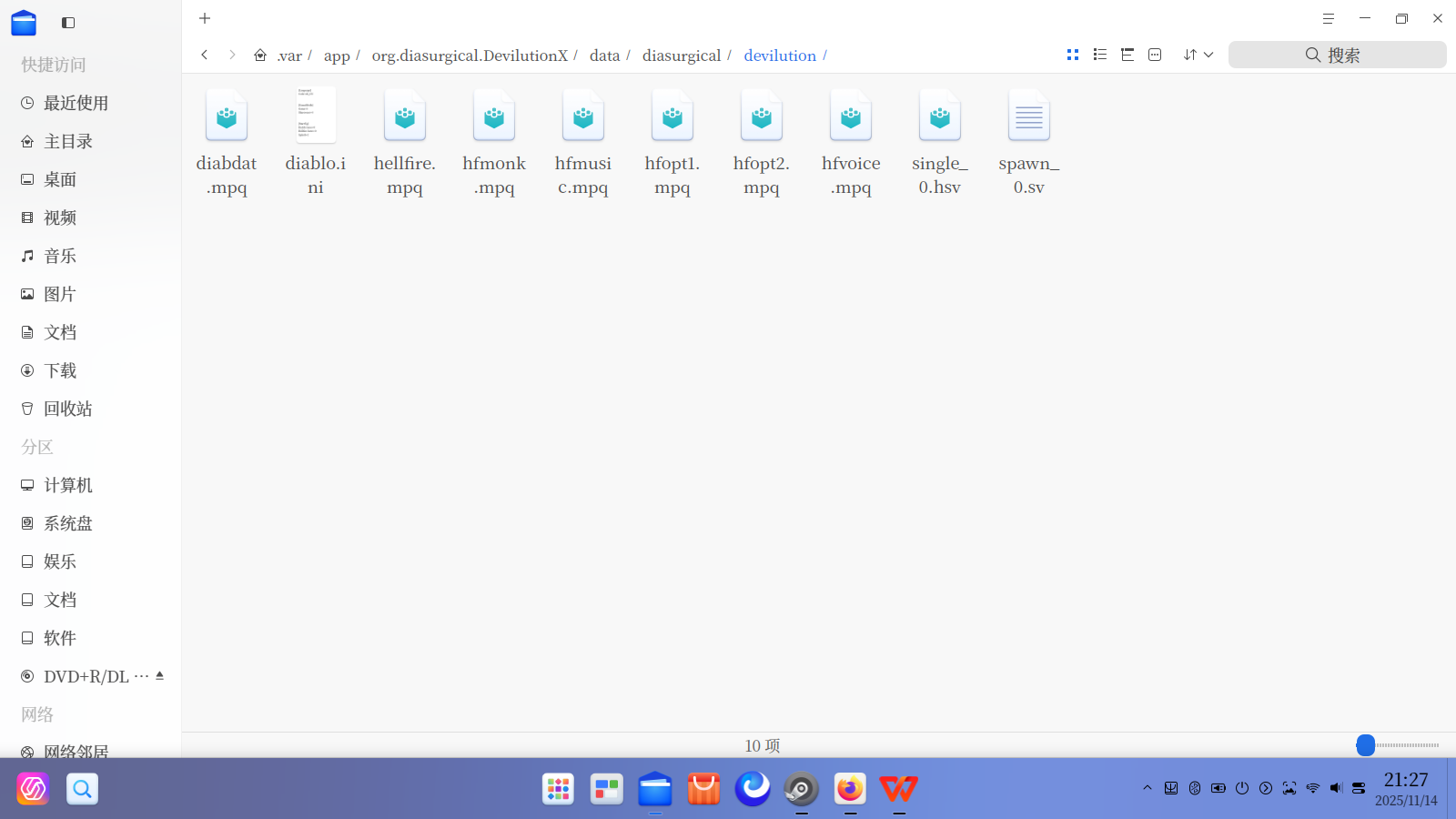Screen dimensions: 1456x819
Task: Navigate to app breadcrumb folder
Action: click(337, 56)
